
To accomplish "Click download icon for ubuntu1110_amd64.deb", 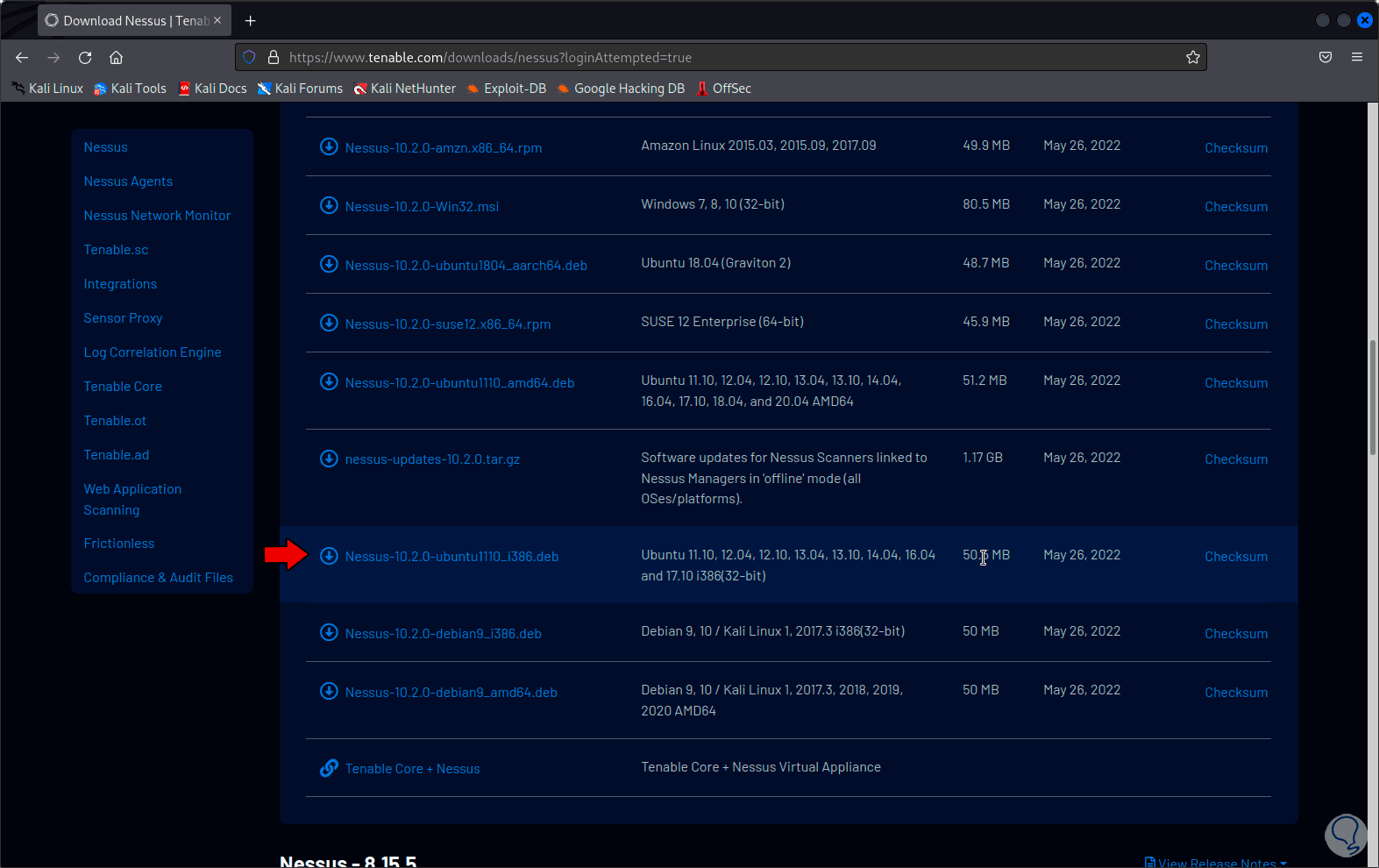I will [329, 381].
